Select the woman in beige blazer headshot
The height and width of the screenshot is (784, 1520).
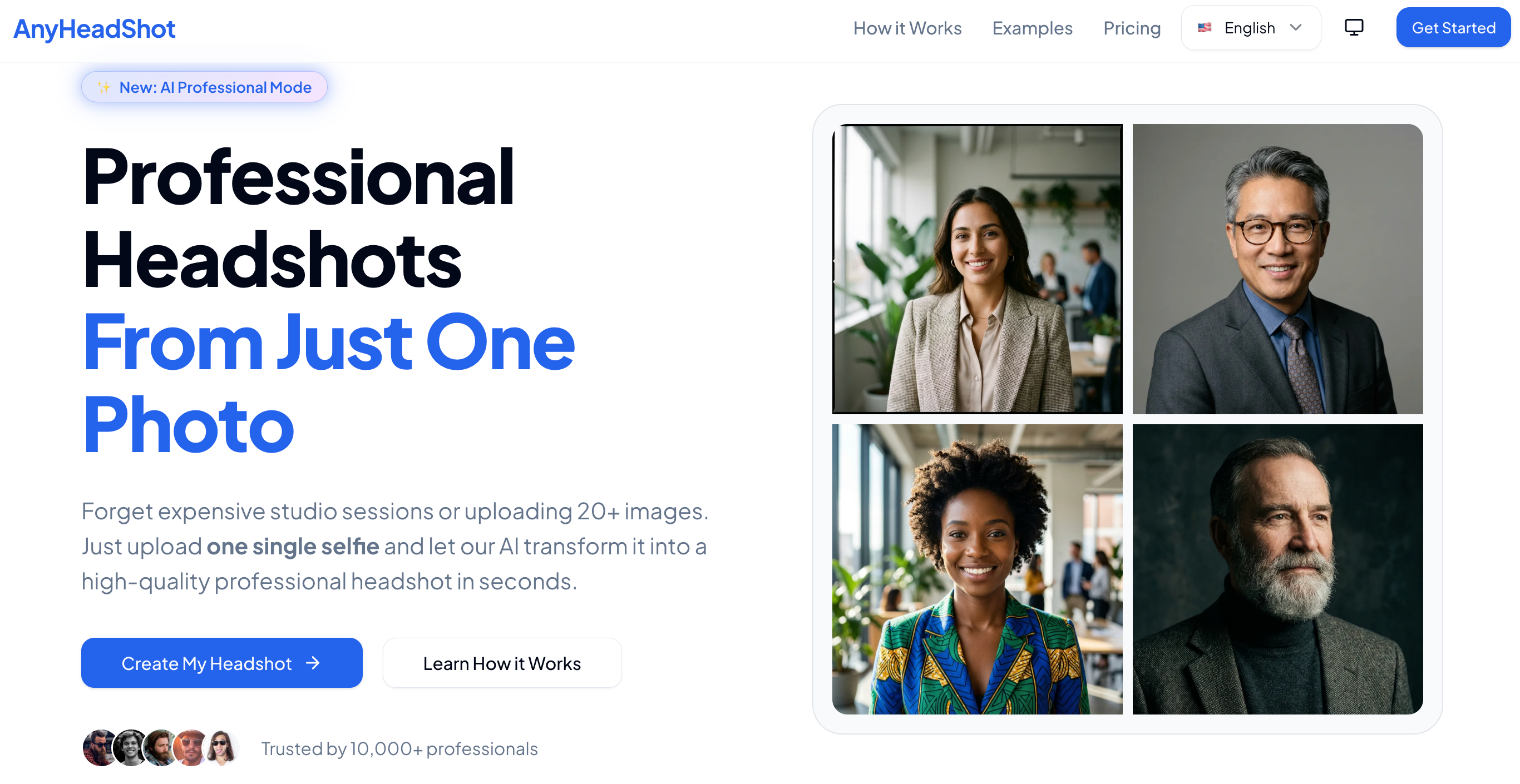point(977,269)
